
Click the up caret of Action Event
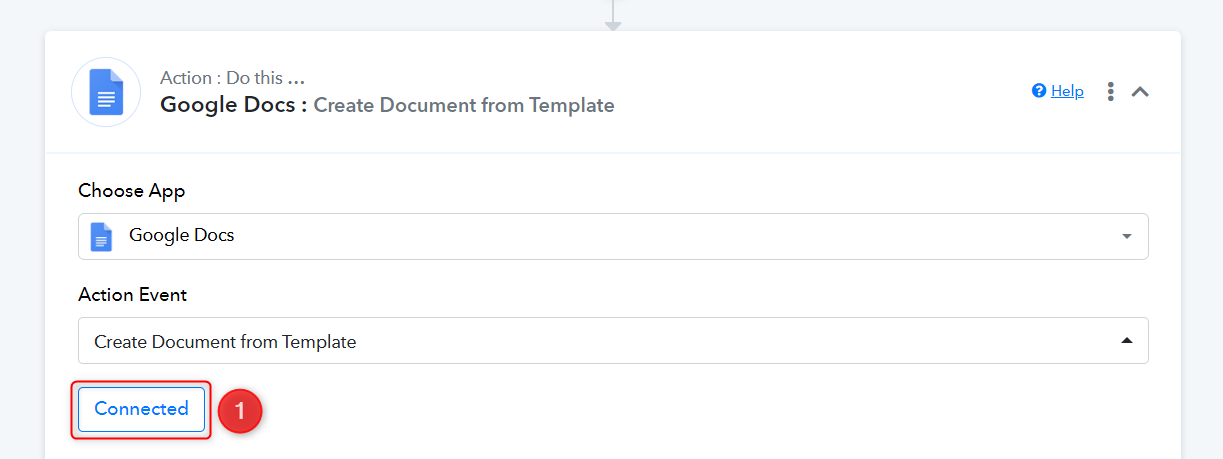[x=1127, y=341]
